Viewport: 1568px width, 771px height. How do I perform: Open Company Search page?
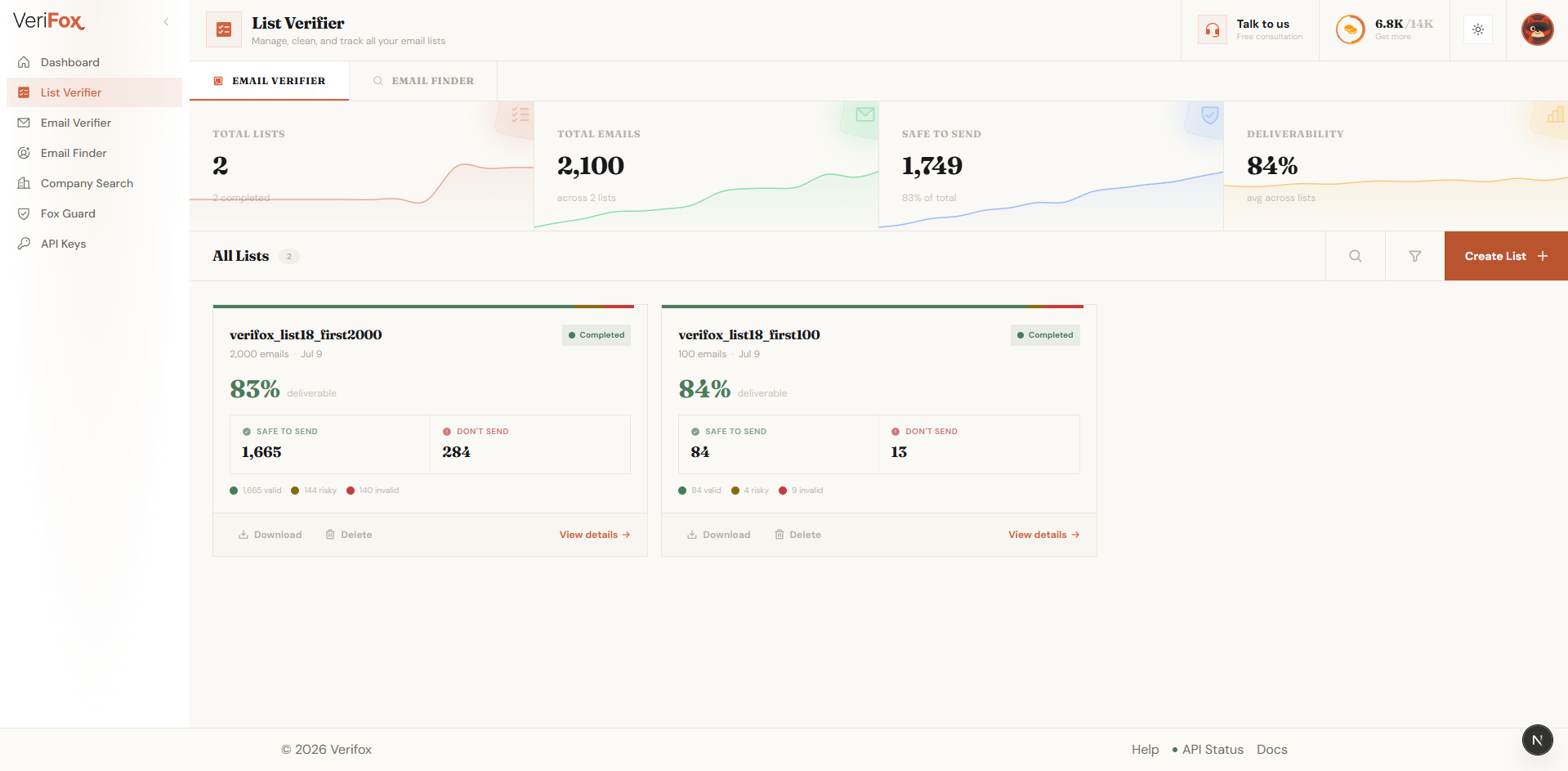(94, 183)
